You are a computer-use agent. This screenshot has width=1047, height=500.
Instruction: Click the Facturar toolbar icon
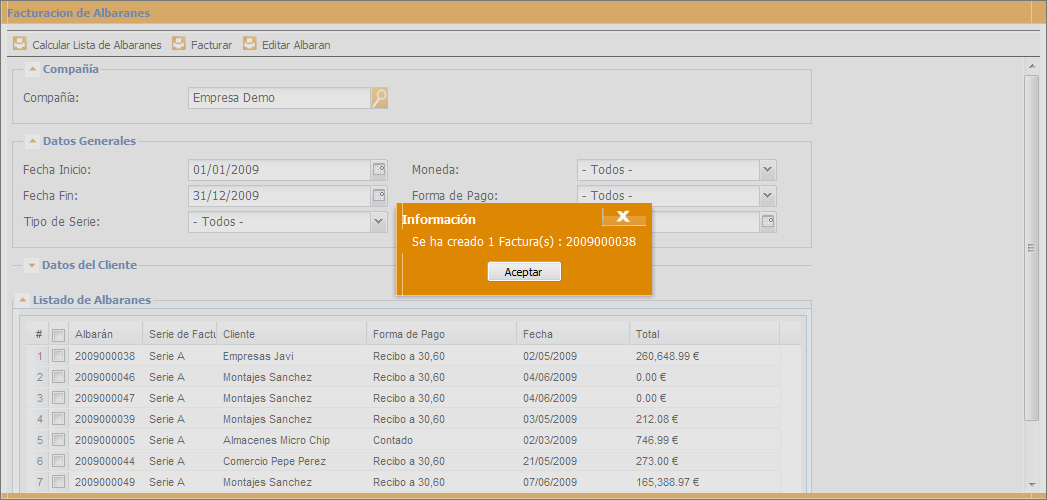(x=179, y=44)
